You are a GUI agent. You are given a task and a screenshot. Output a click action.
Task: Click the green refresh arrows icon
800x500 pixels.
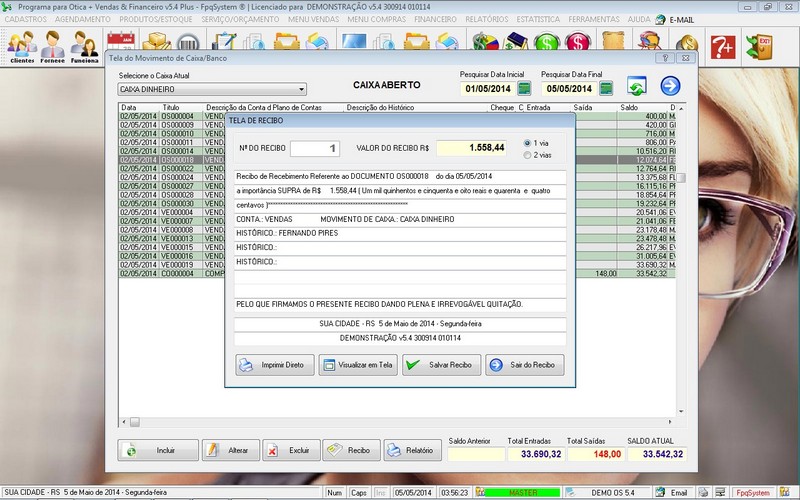(x=637, y=86)
